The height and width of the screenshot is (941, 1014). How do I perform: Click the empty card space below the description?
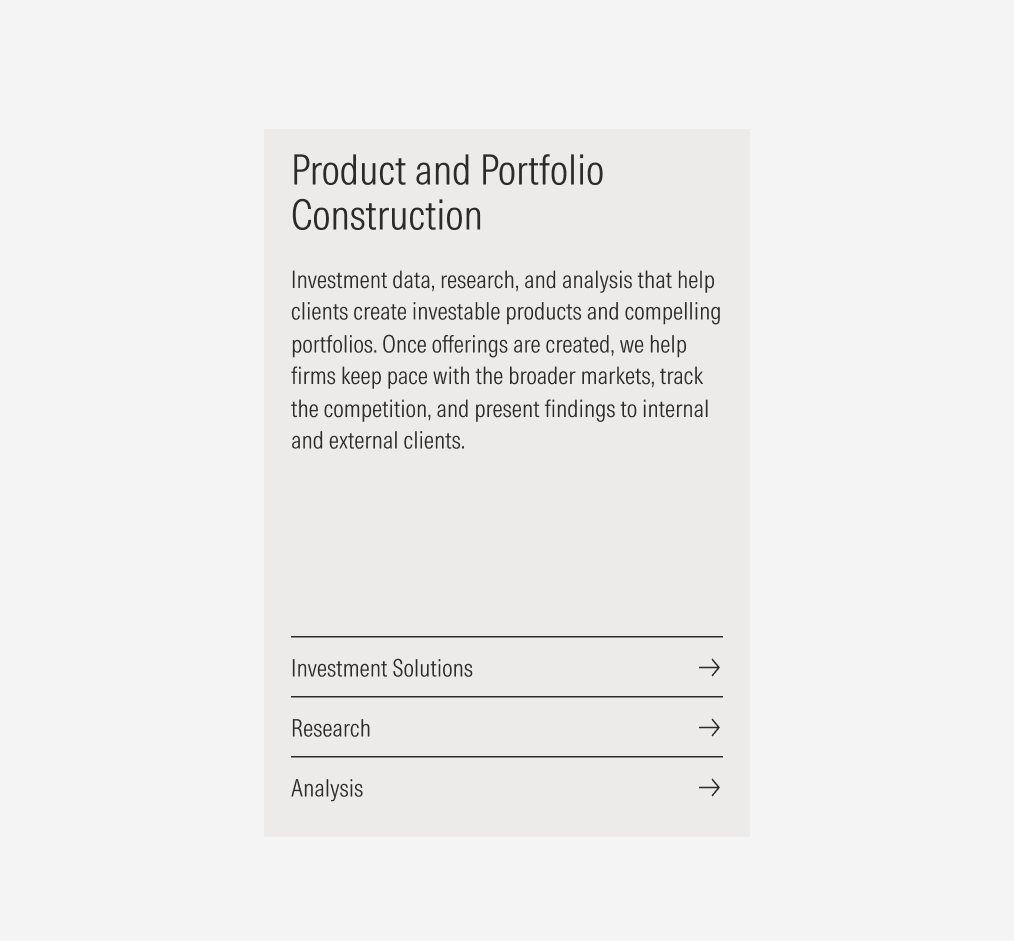click(507, 540)
